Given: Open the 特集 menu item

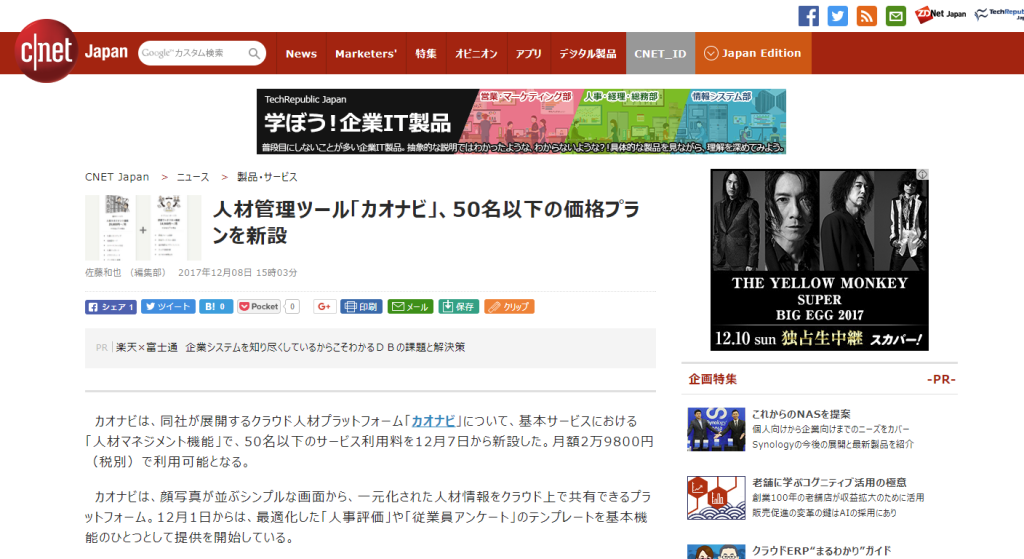Looking at the screenshot, I should (x=426, y=54).
